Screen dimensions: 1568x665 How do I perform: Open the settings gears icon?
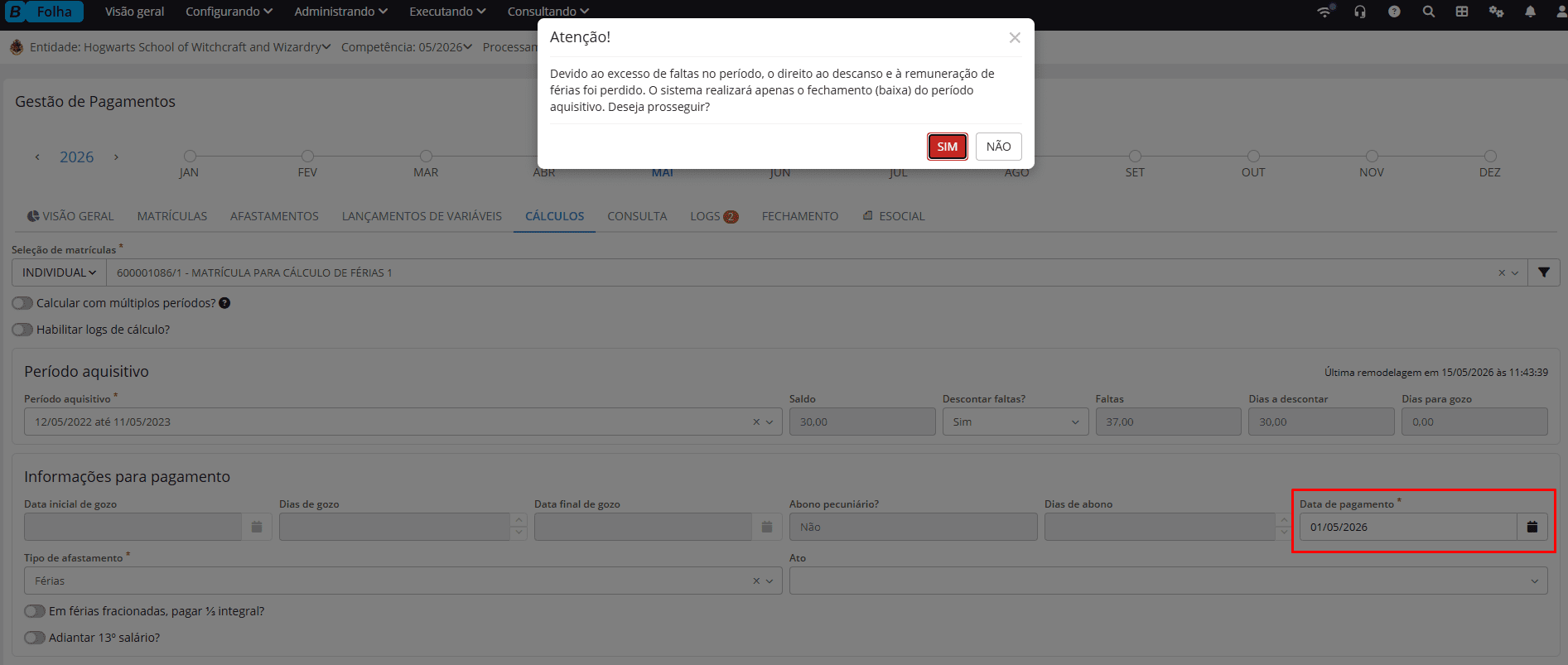tap(1496, 12)
